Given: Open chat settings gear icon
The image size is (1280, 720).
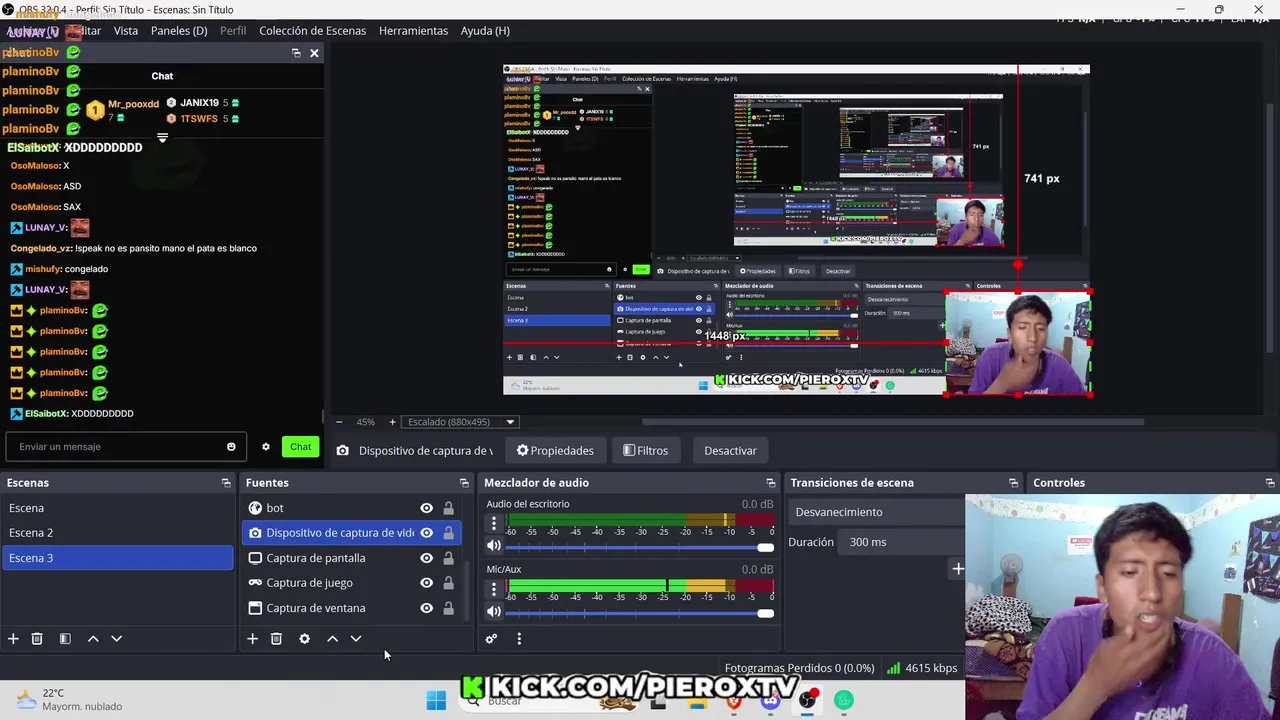Looking at the screenshot, I should coord(266,447).
